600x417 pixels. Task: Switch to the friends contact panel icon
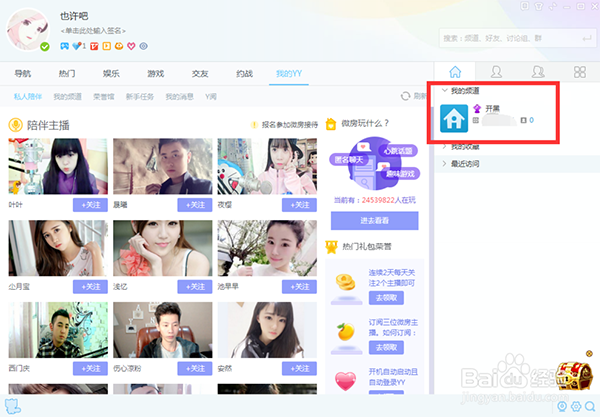pyautogui.click(x=496, y=72)
